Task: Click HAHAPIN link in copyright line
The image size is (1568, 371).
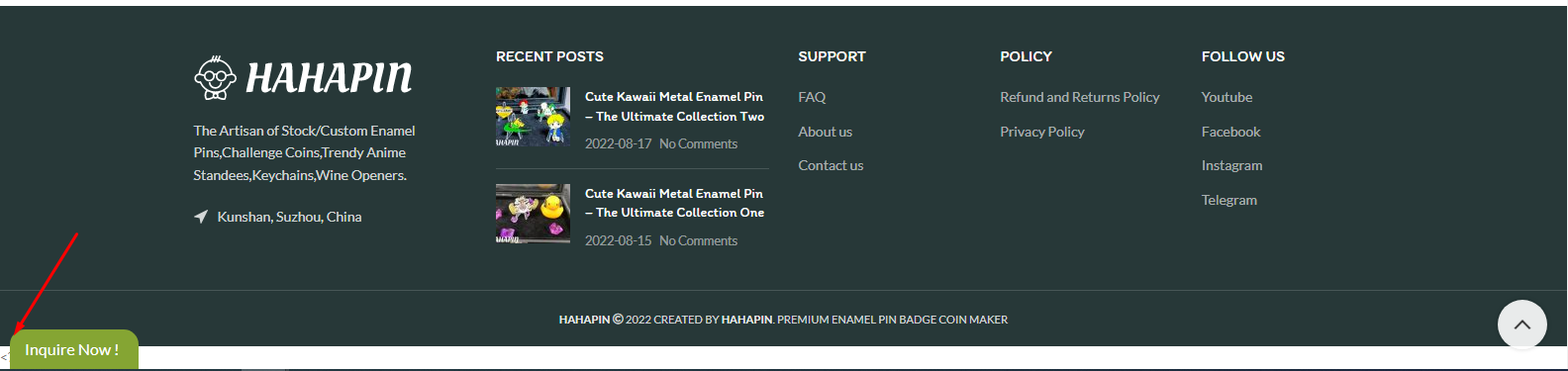Action: coord(746,320)
